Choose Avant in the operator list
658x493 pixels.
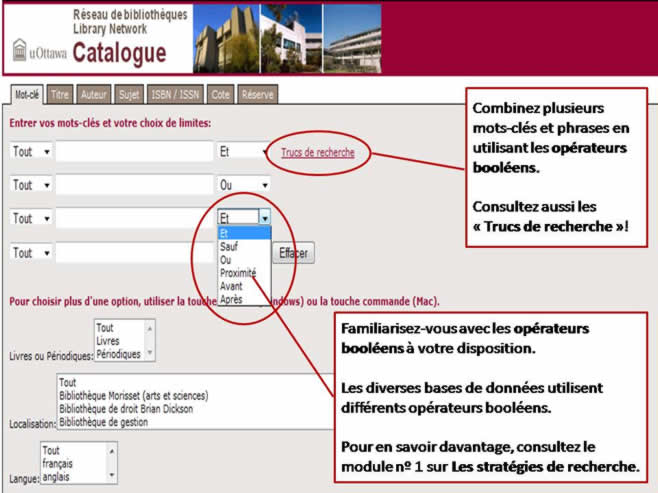pos(244,286)
